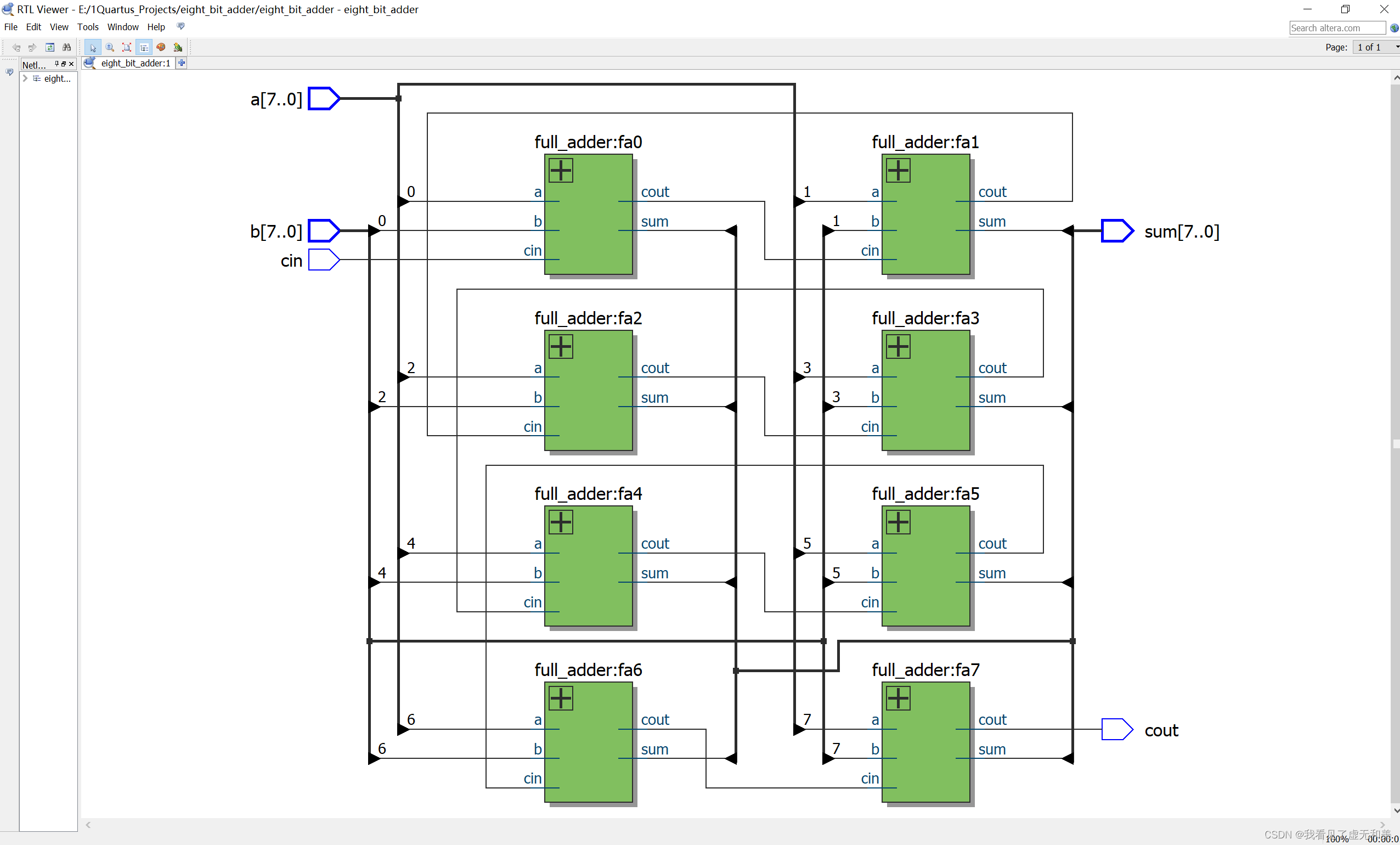Expand the full_adder:fa0 block plus box
The image size is (1400, 845).
point(560,171)
